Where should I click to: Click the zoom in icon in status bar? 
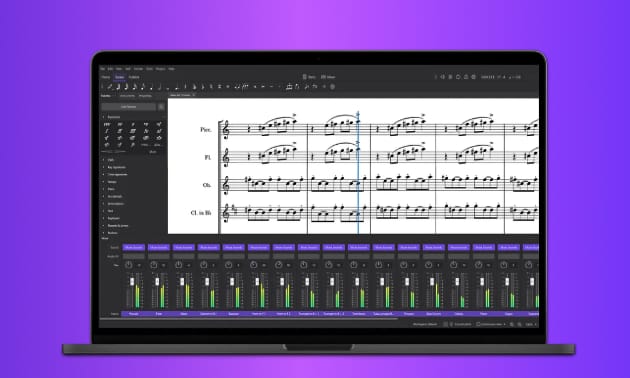pos(519,324)
